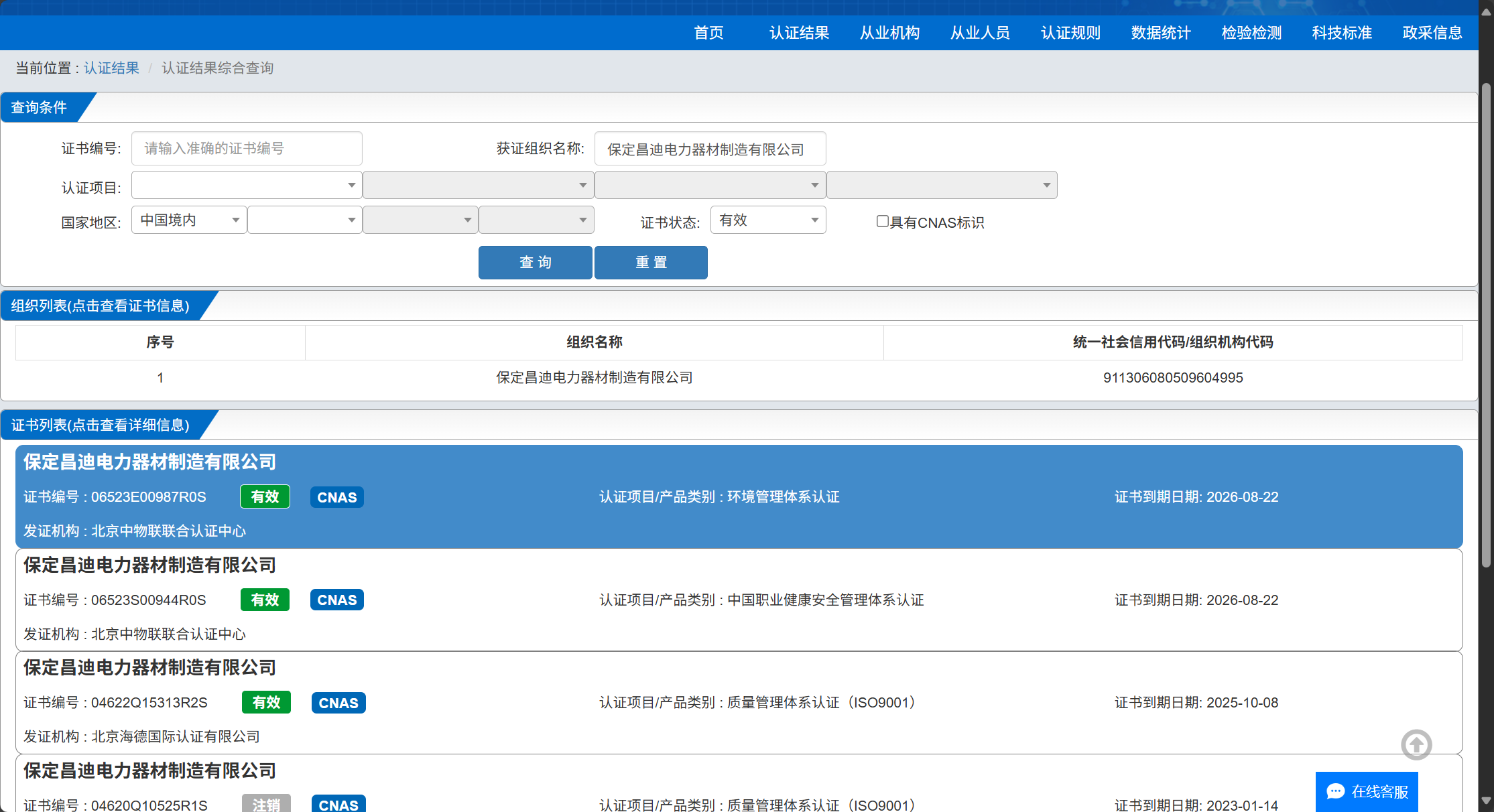
Task: Click CNAS badge on certificate 06523E00987R0S
Action: click(336, 497)
